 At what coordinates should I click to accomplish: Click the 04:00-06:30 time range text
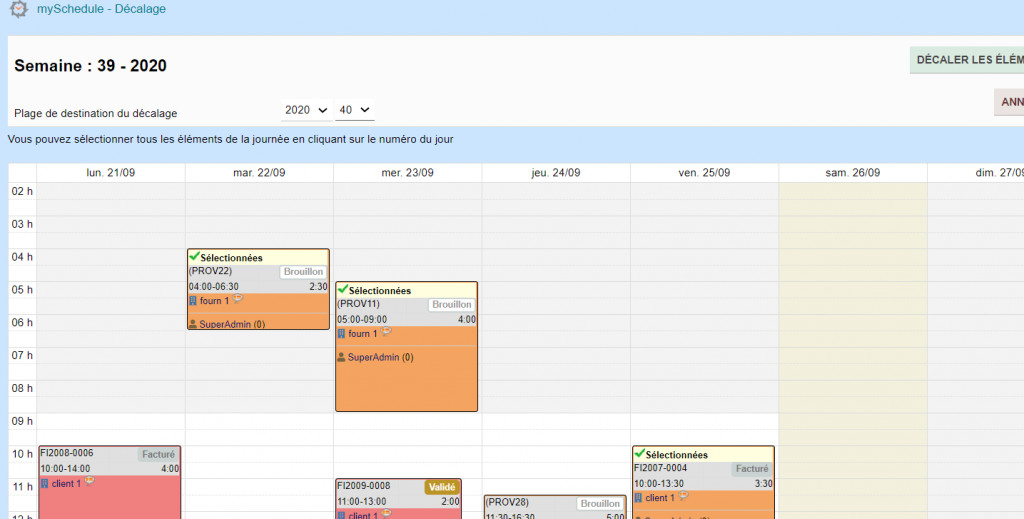pos(214,287)
